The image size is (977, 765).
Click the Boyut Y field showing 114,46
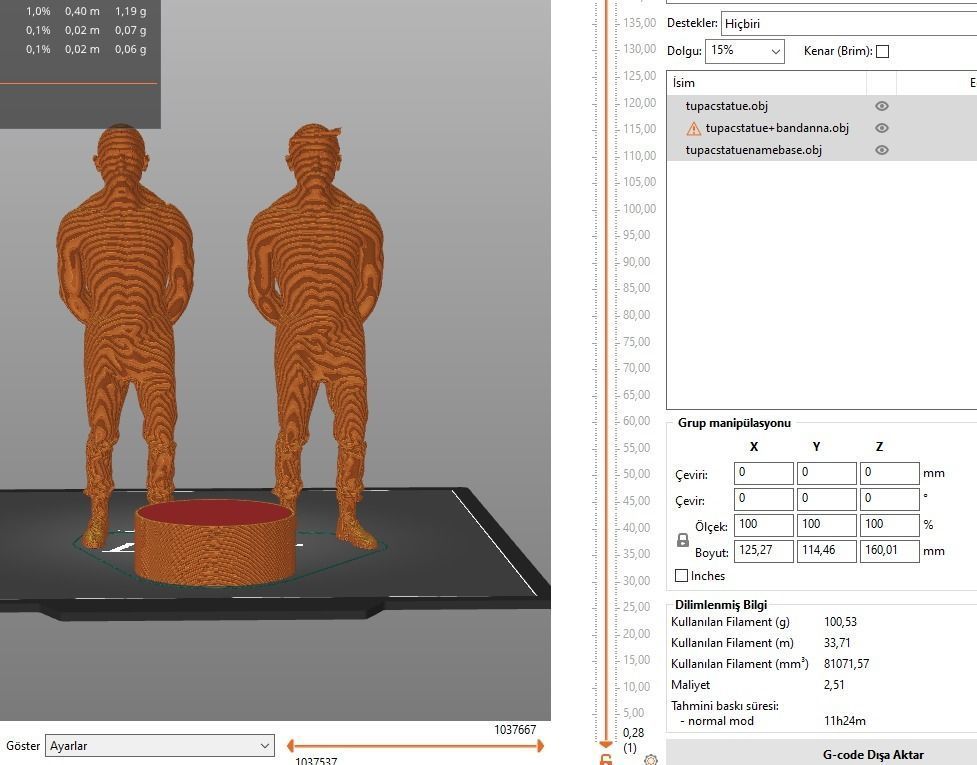827,551
